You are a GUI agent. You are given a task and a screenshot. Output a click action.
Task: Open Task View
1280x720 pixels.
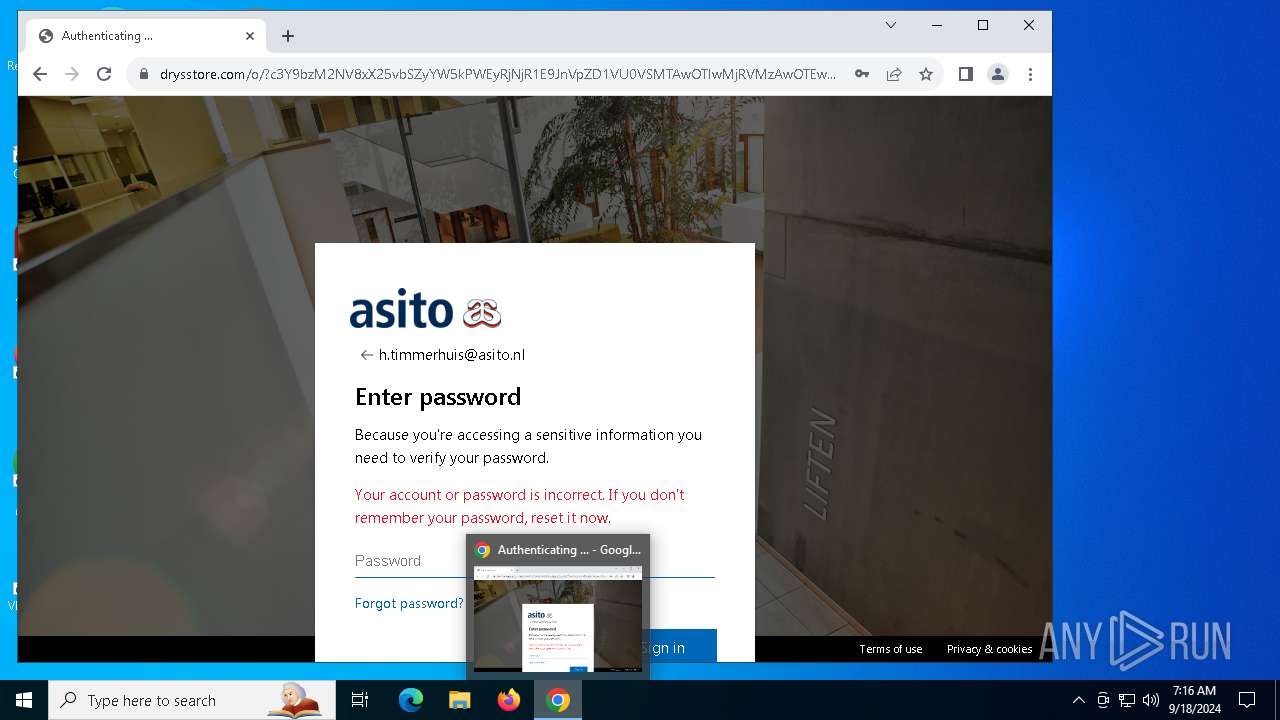360,700
